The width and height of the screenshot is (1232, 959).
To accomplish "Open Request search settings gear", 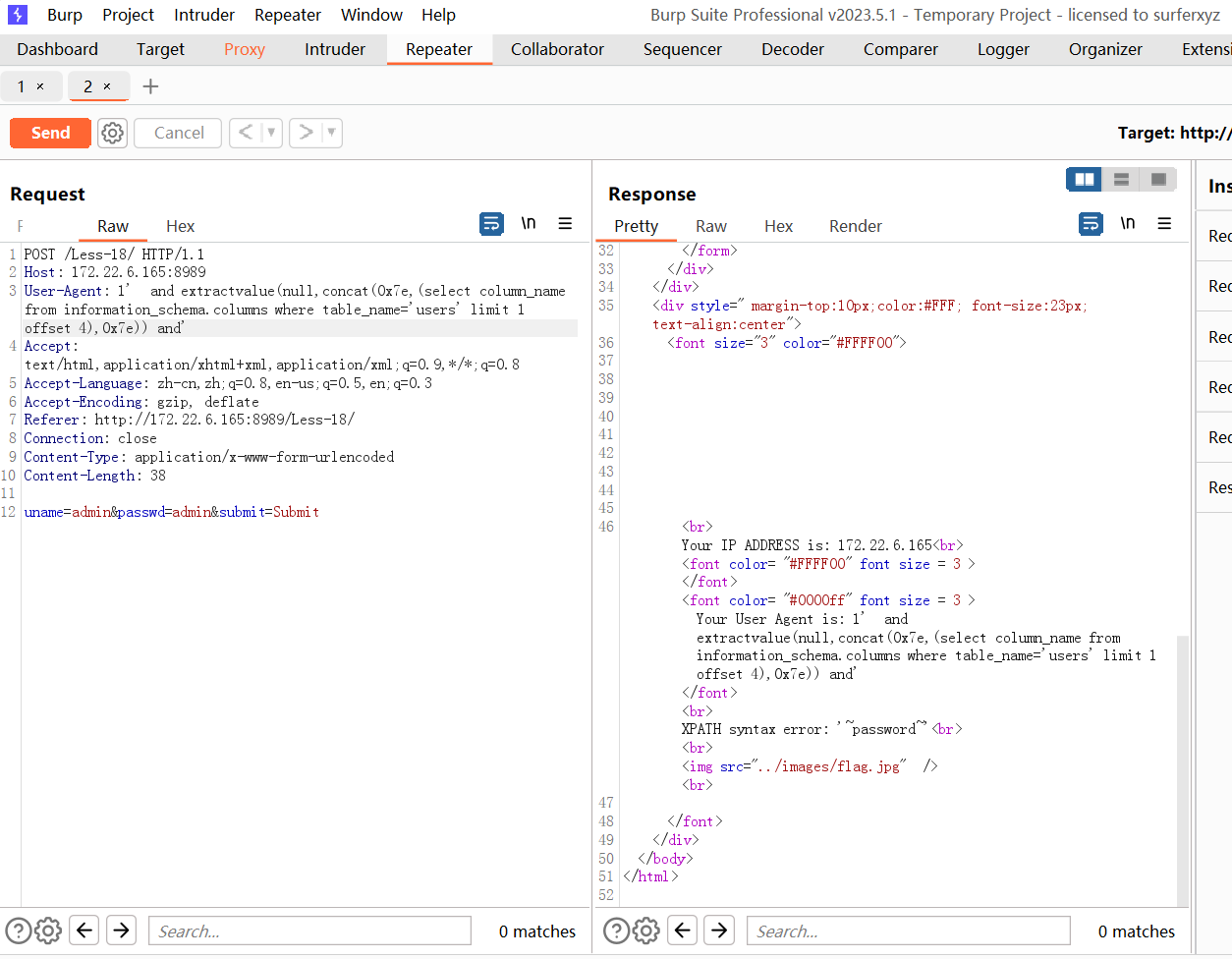I will (48, 931).
